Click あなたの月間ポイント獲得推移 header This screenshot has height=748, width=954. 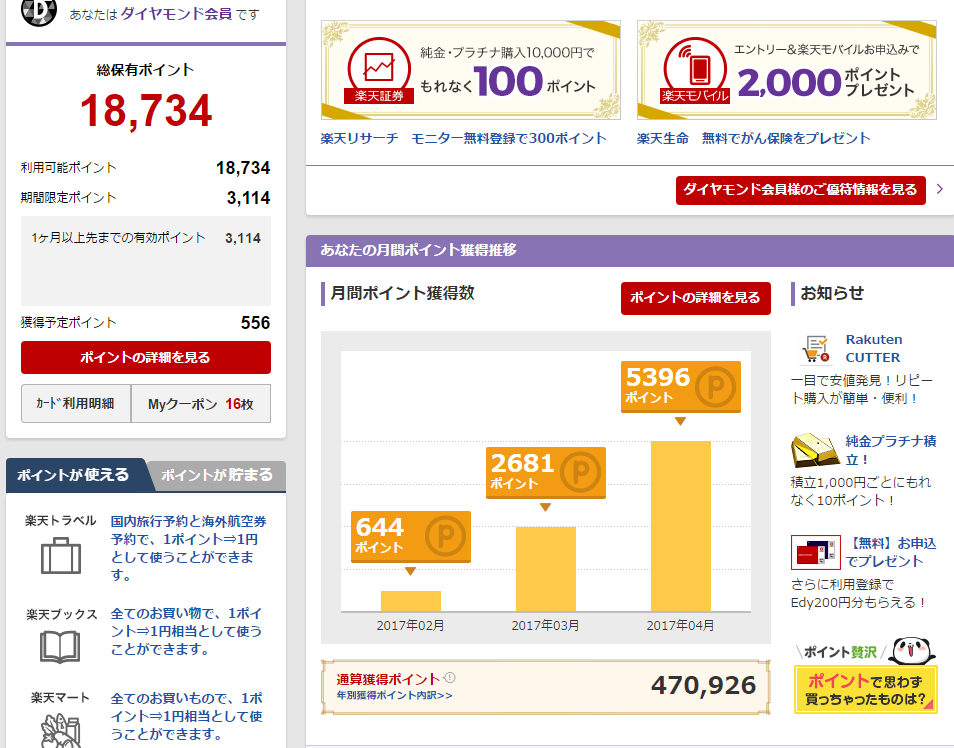(419, 250)
